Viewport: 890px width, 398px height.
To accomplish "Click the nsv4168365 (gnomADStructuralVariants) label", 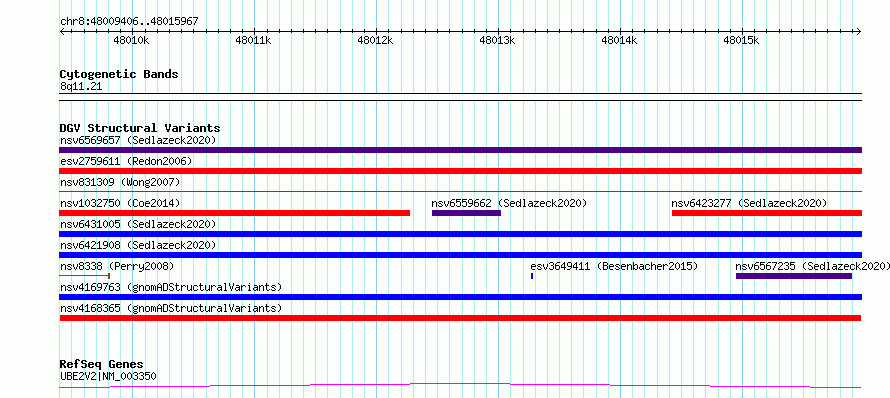I will (x=171, y=308).
